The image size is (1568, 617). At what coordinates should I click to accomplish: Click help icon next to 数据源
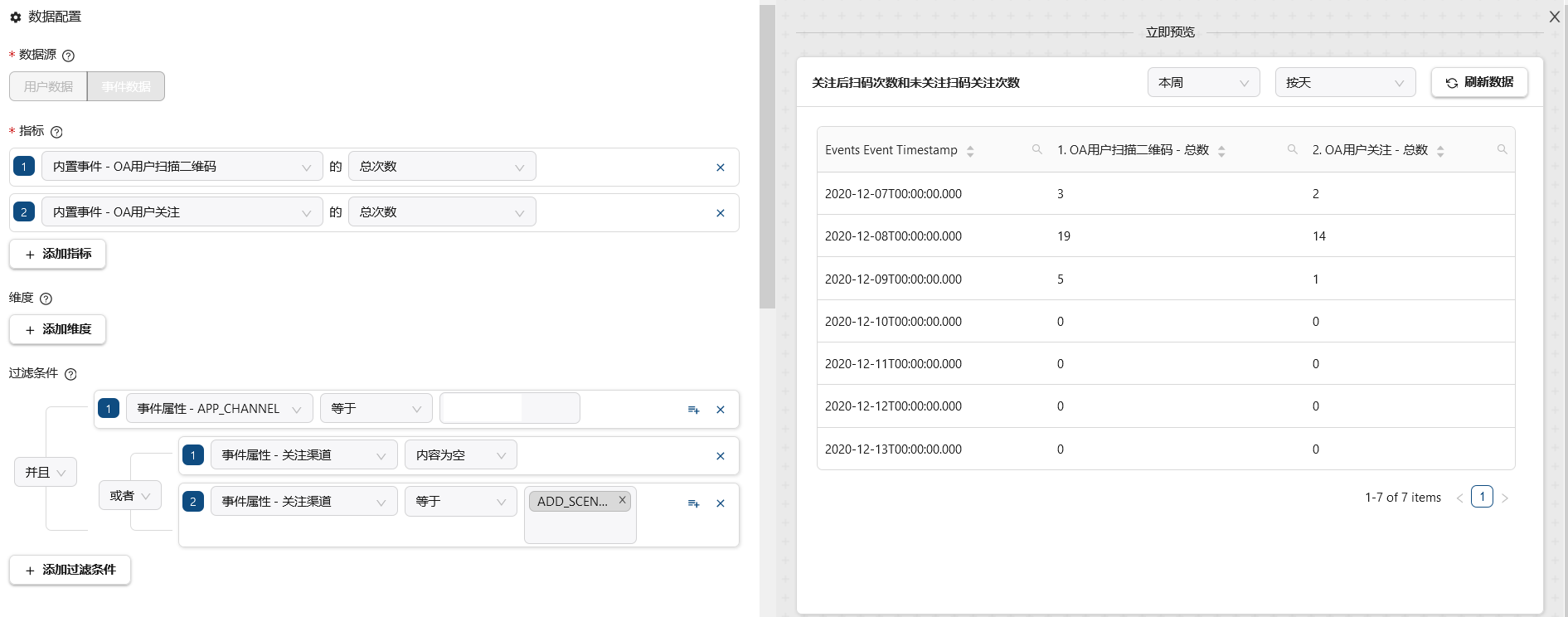tap(69, 56)
